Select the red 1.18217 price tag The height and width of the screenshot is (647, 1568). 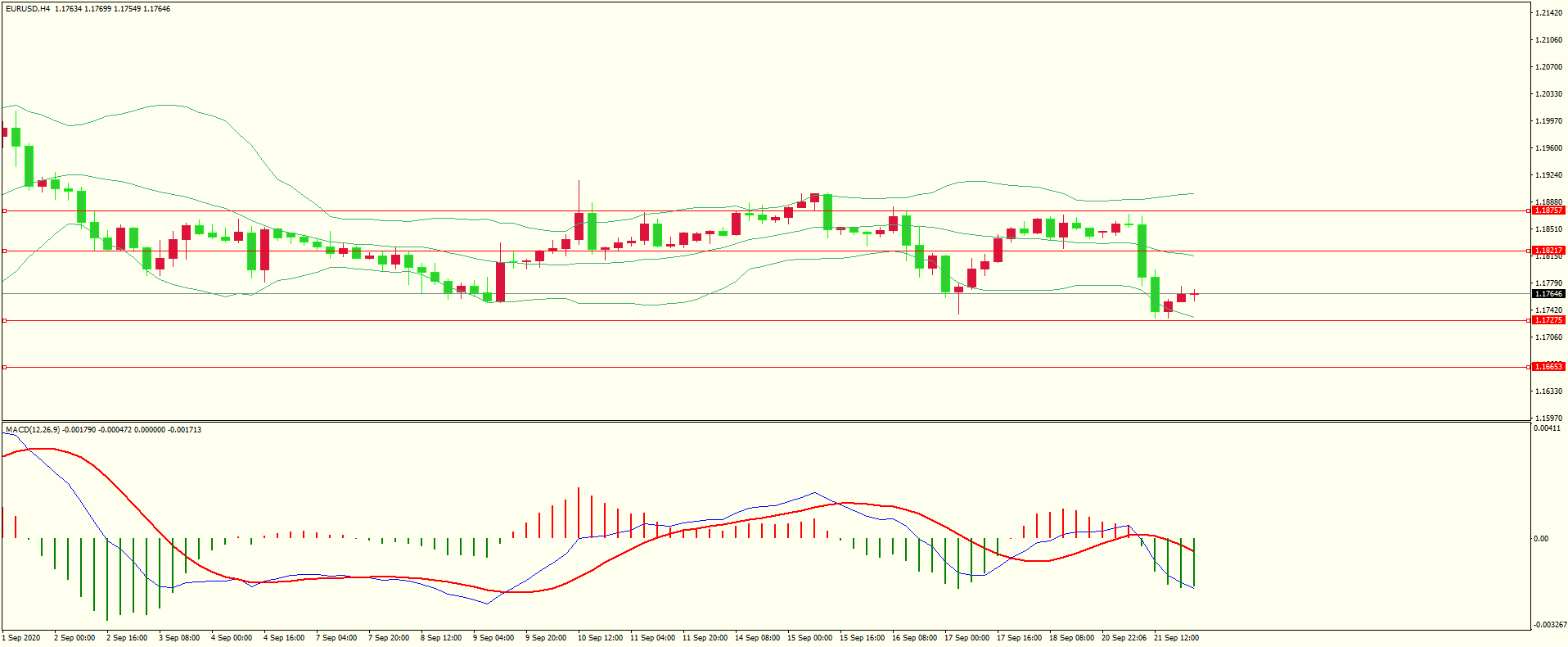pos(1548,251)
